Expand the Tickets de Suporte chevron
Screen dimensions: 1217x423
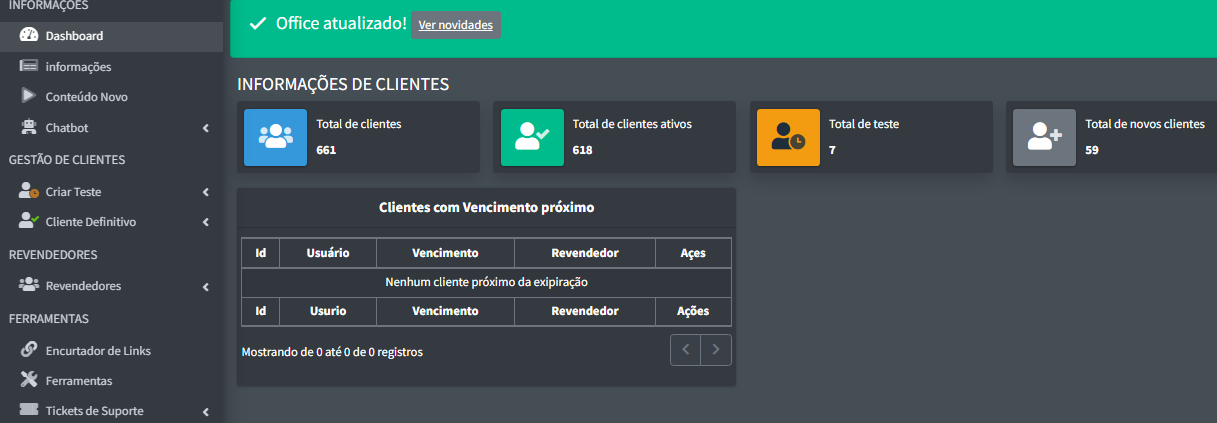point(205,411)
